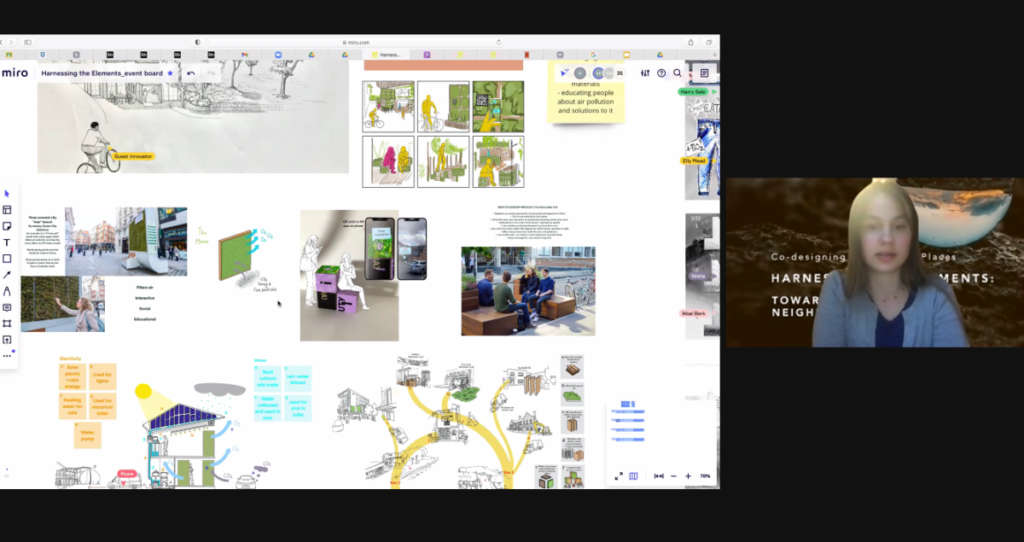
Task: Expand more tools in the left toolbar
Action: coord(7,356)
